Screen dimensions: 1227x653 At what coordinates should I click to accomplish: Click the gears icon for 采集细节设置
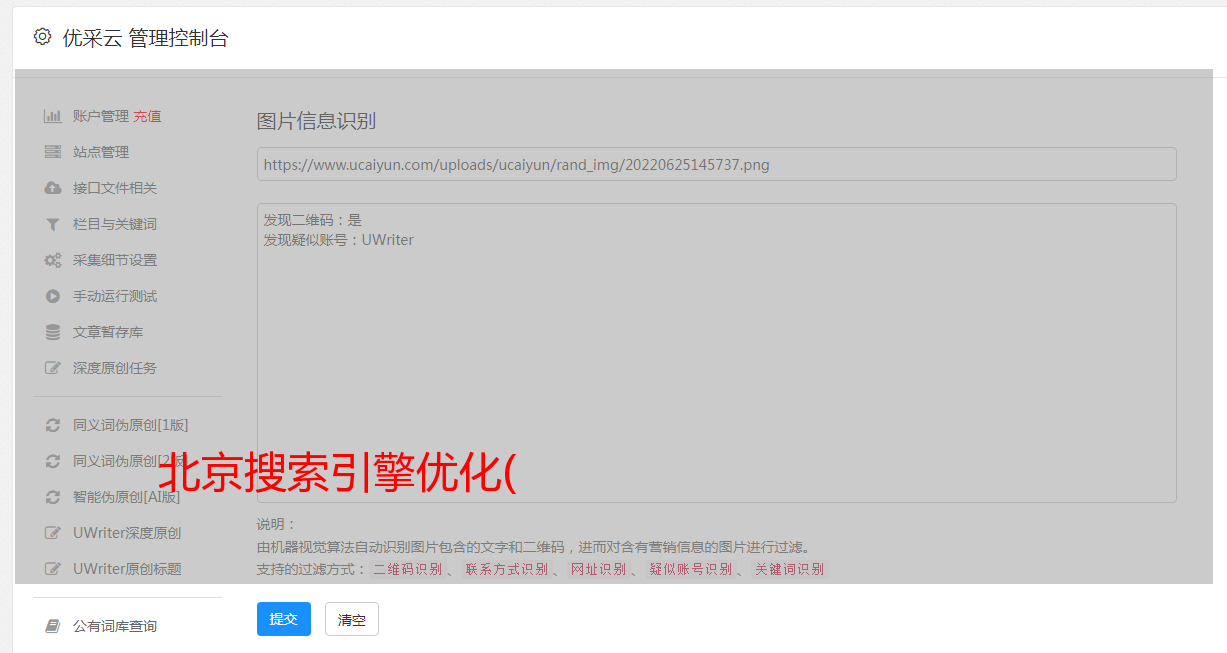53,260
